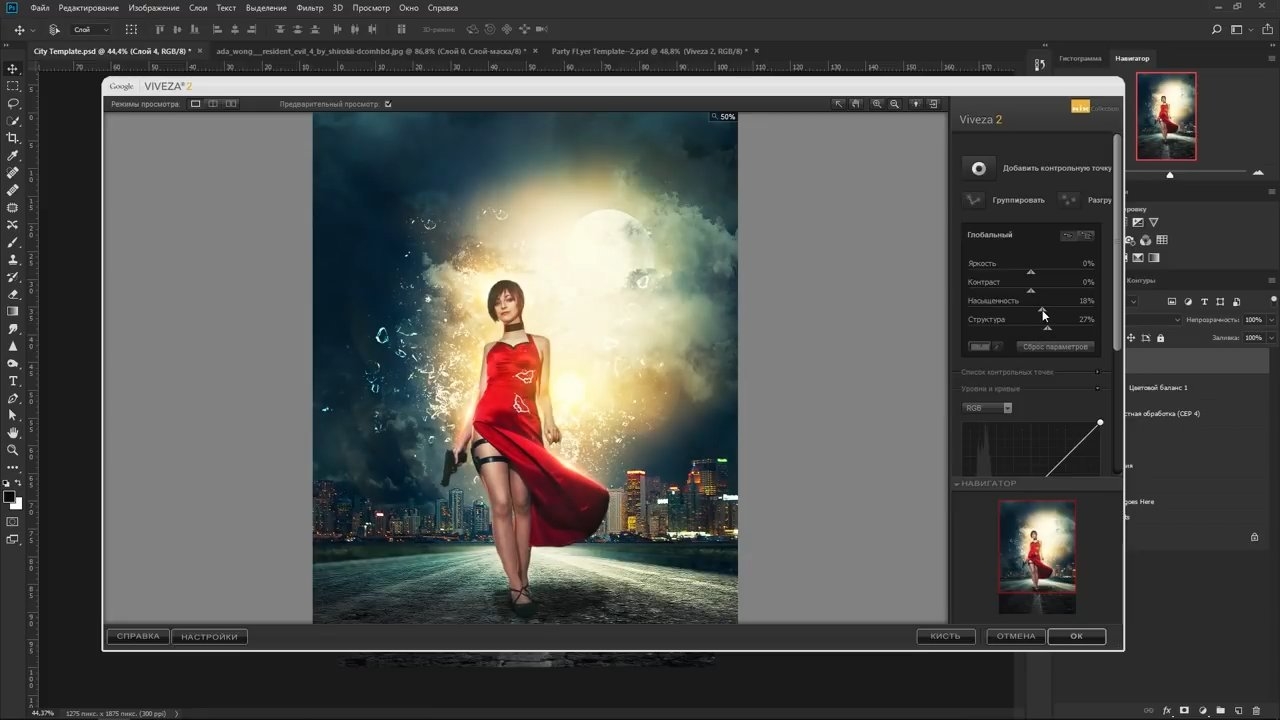Click the Структура slider handle
The image size is (1280, 720).
[1047, 327]
